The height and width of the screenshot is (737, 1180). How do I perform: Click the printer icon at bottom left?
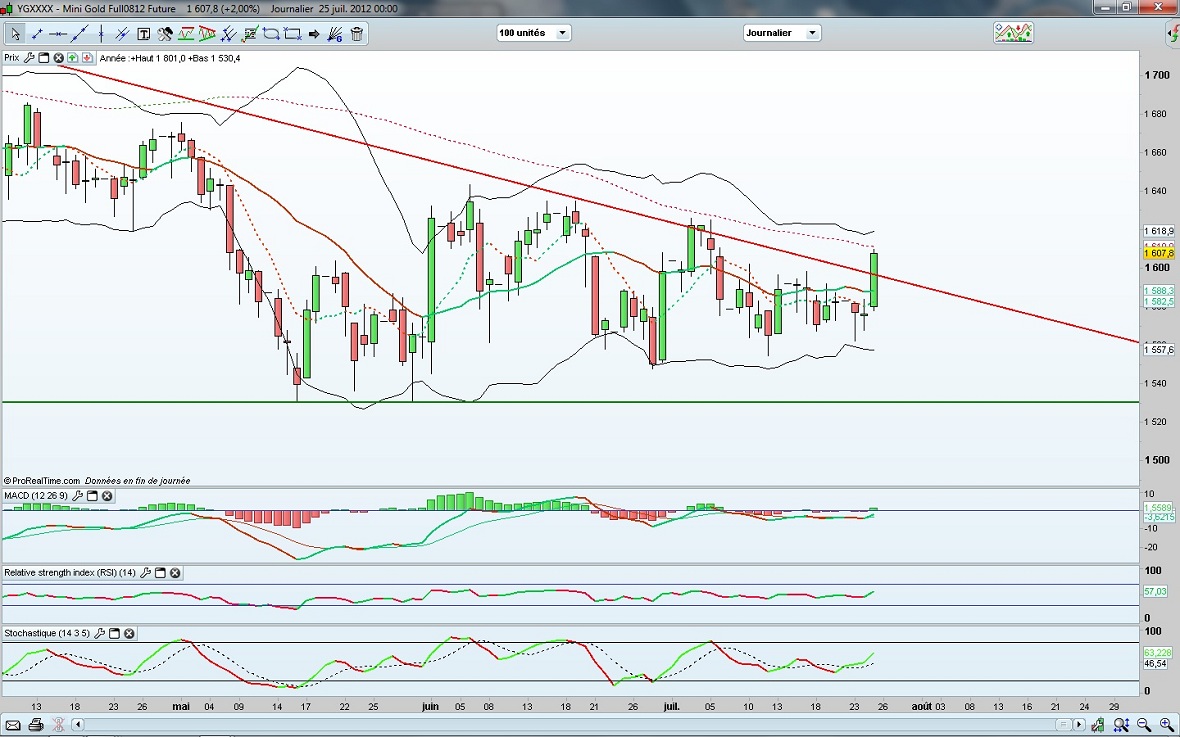[x=36, y=725]
